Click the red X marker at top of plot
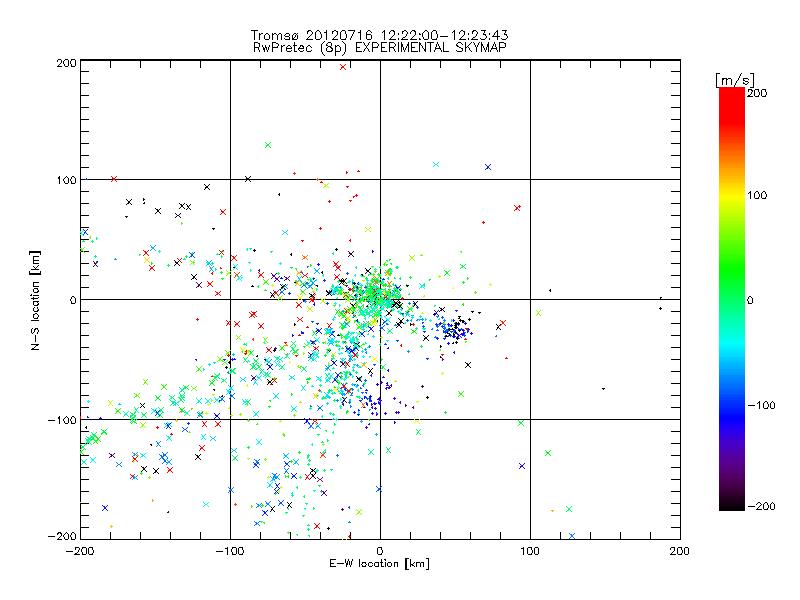 343,67
